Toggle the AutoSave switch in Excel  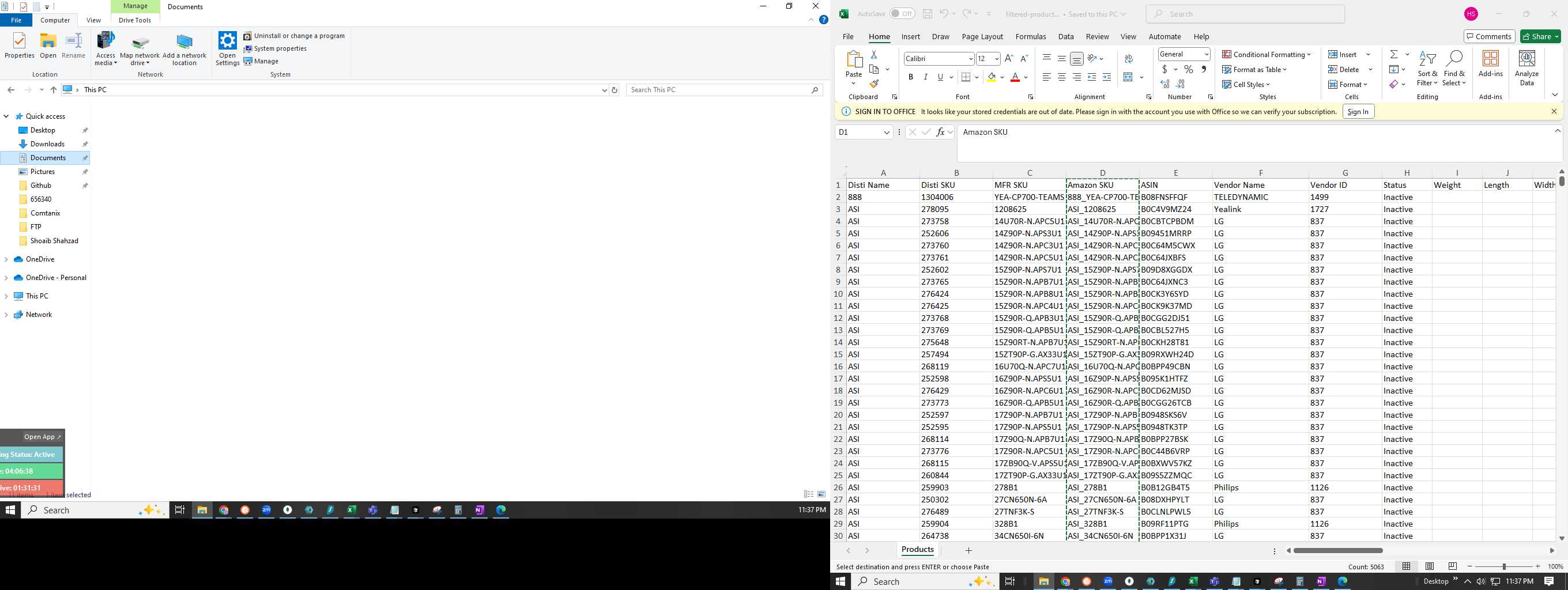coord(902,14)
